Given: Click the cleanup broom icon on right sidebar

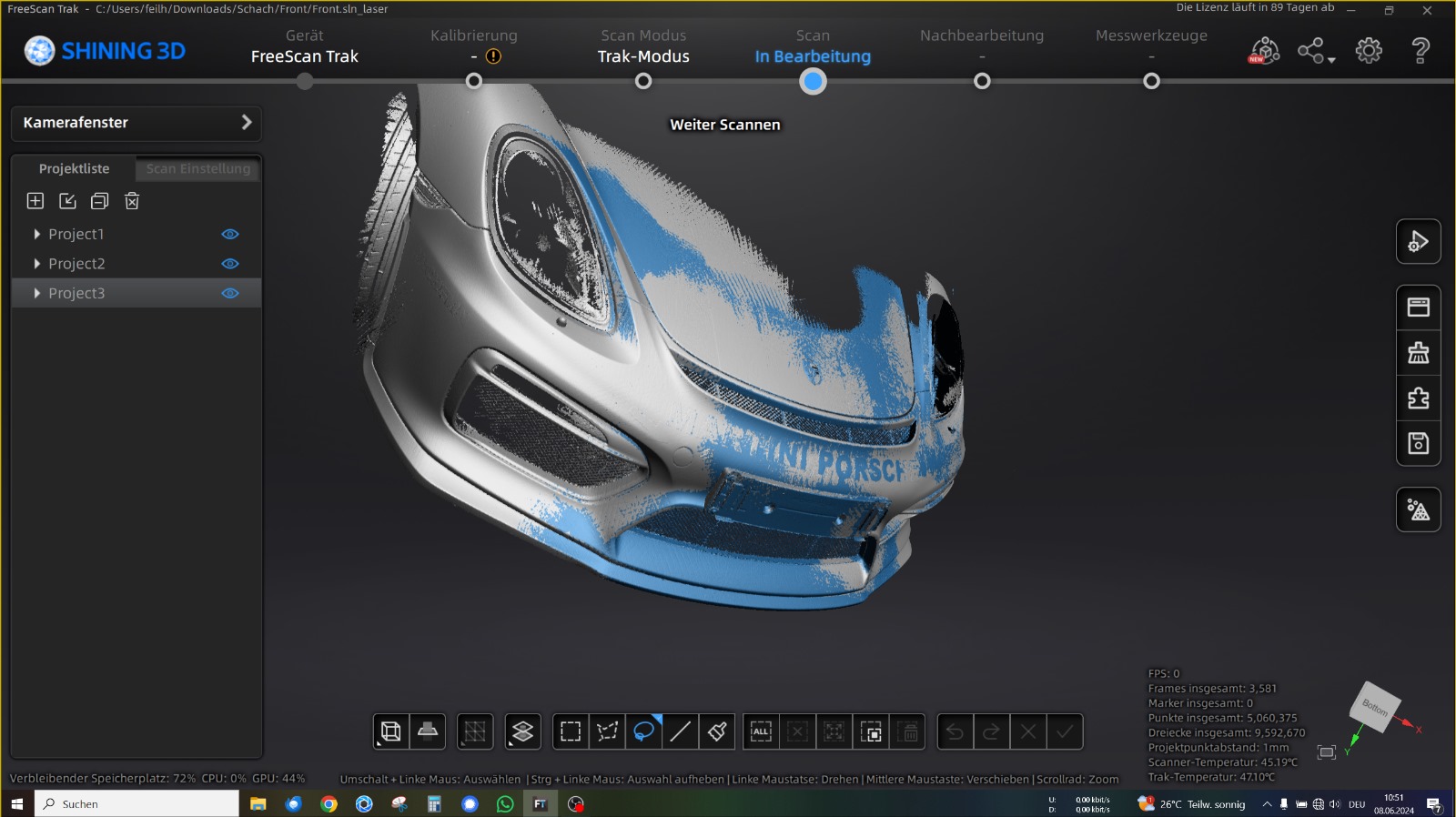Looking at the screenshot, I should (1419, 353).
